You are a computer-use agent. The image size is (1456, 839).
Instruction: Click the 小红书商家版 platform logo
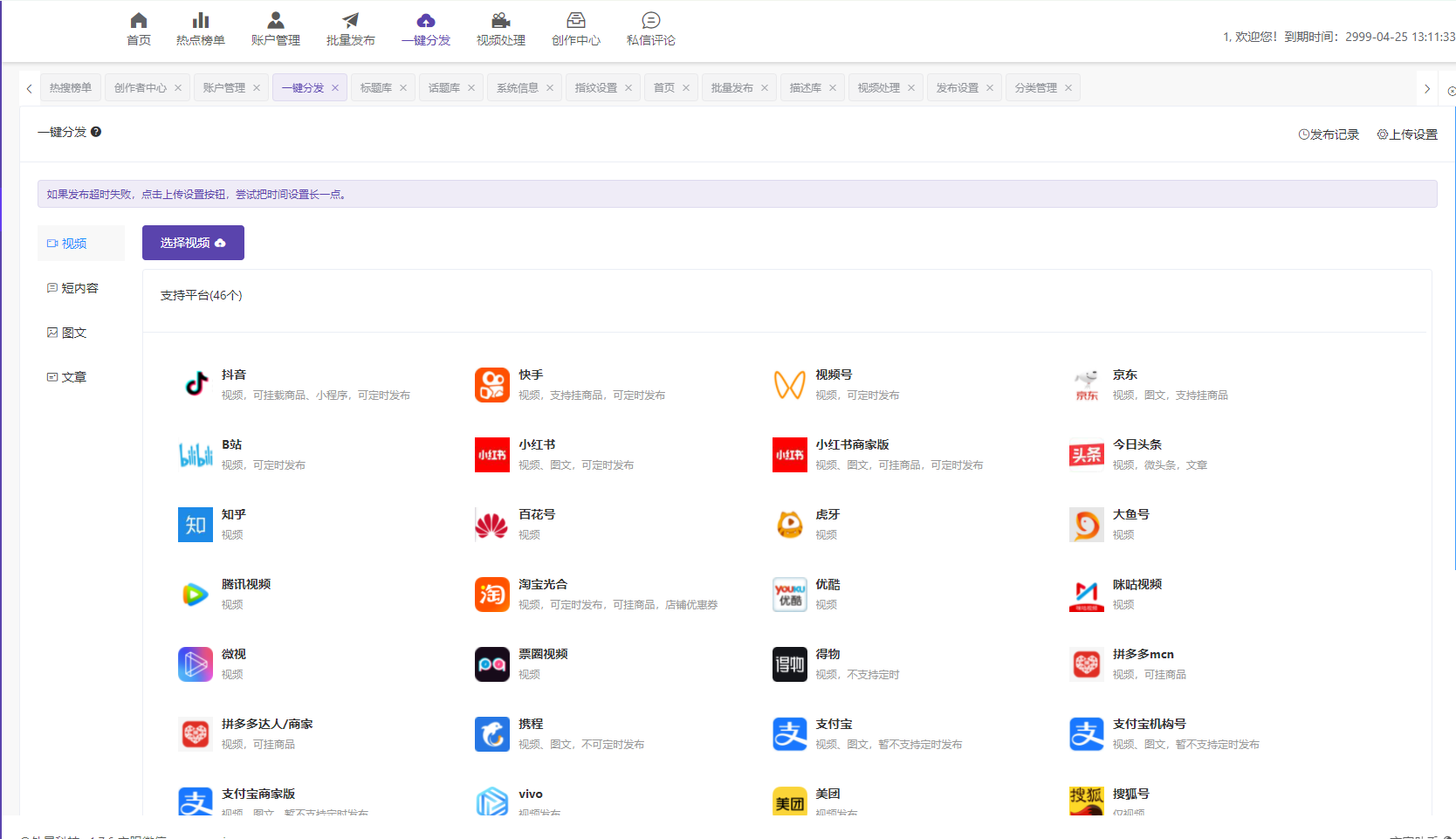pos(790,455)
